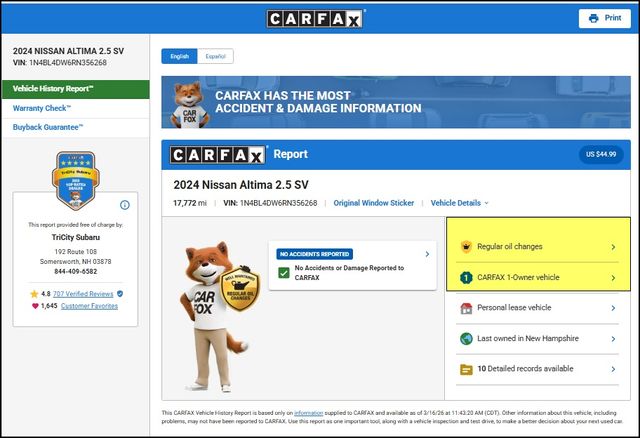Expand the Vehicle Details dropdown
The image size is (640, 438).
(459, 203)
